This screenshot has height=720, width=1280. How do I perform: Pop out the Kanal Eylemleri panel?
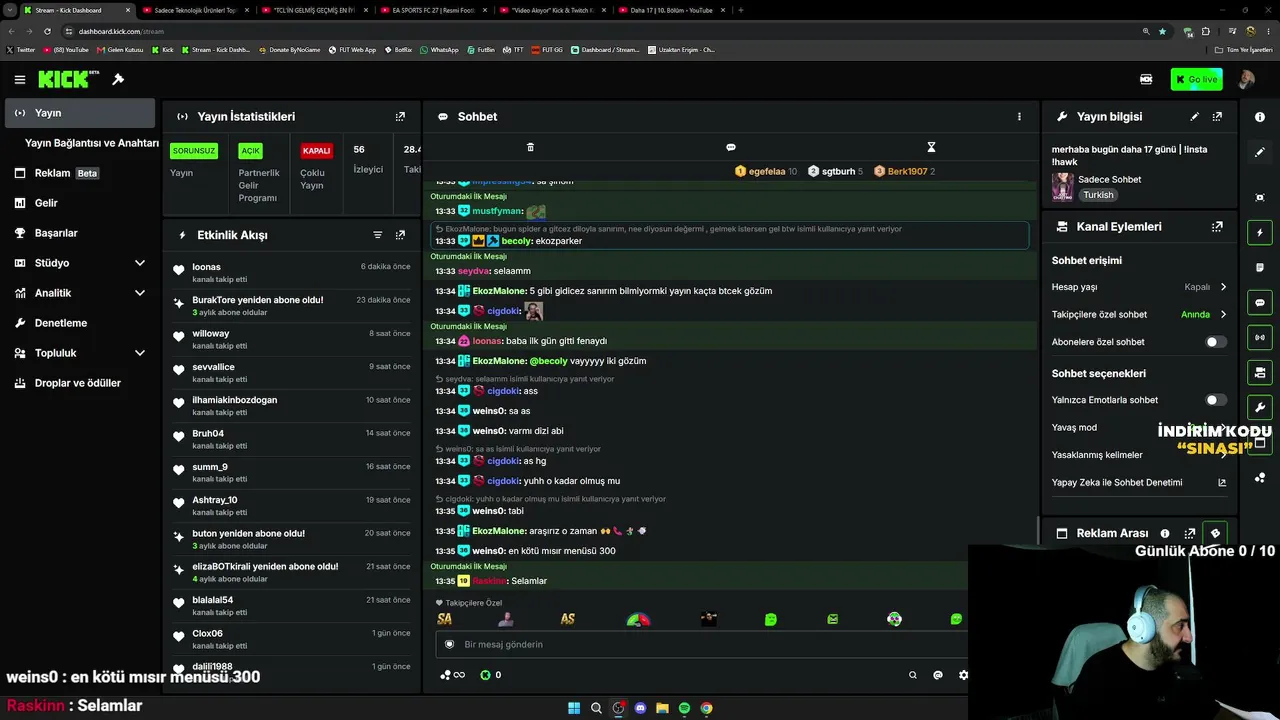click(1217, 226)
